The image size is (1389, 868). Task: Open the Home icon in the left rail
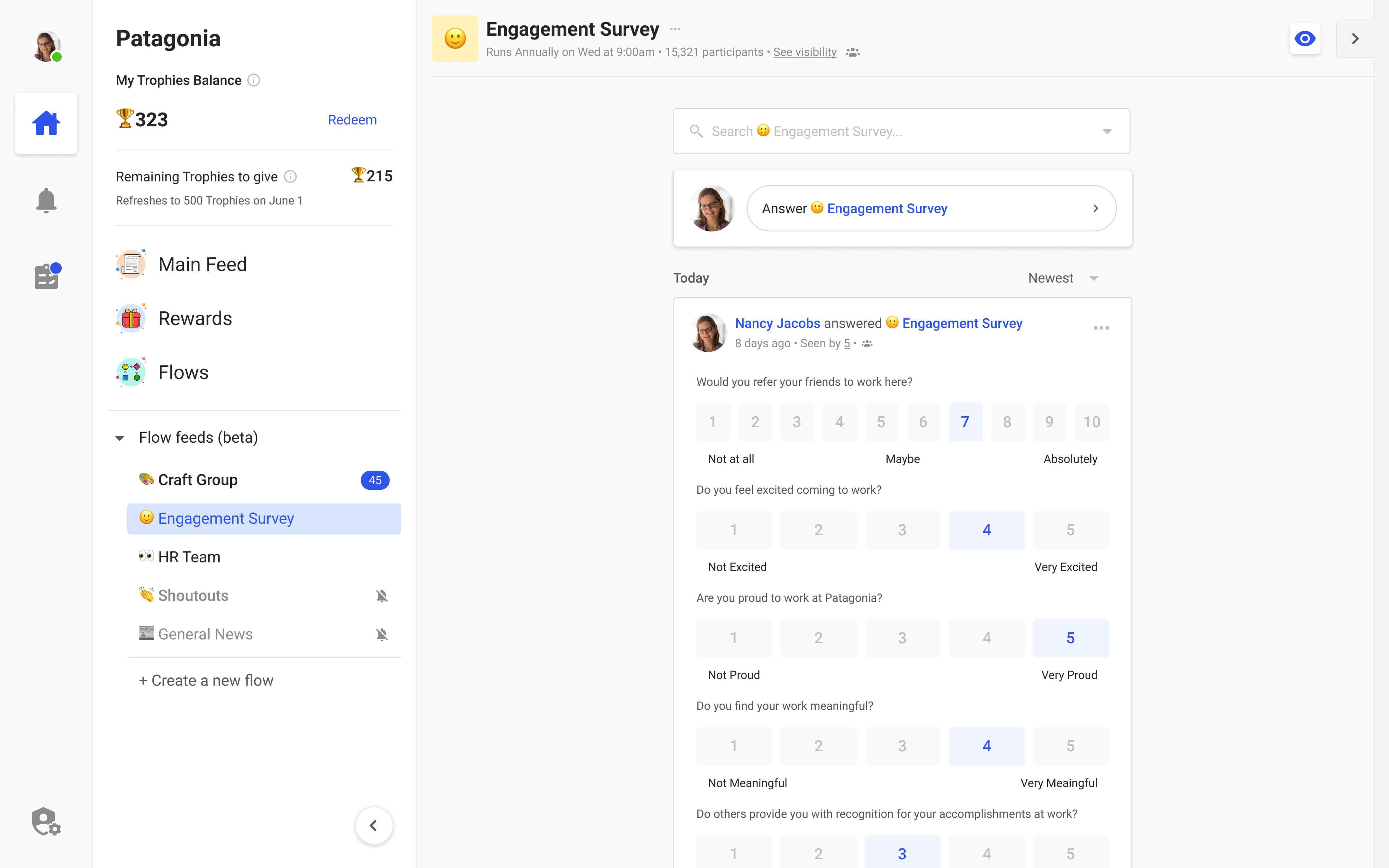coord(47,123)
